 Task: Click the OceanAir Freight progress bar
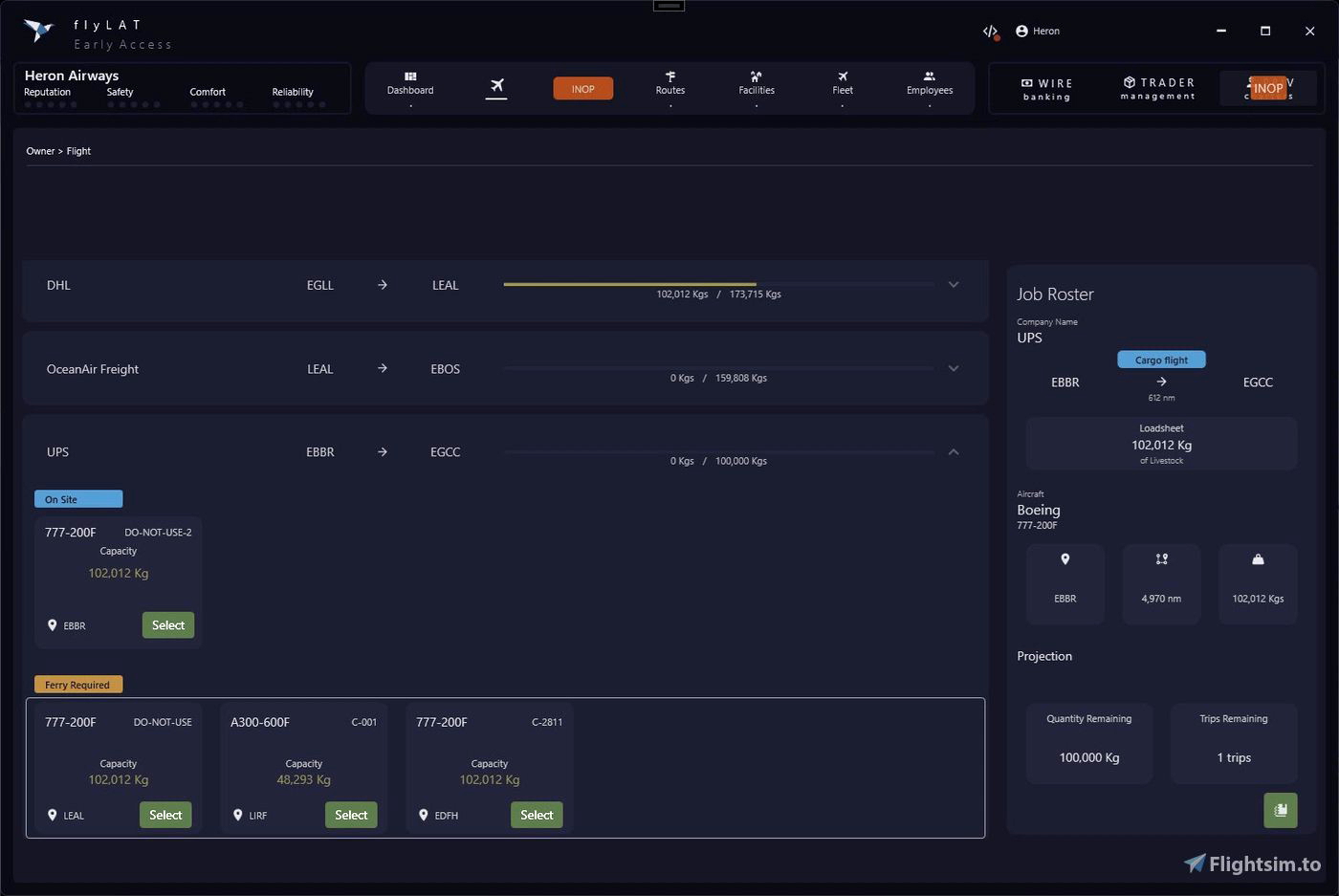pos(718,368)
